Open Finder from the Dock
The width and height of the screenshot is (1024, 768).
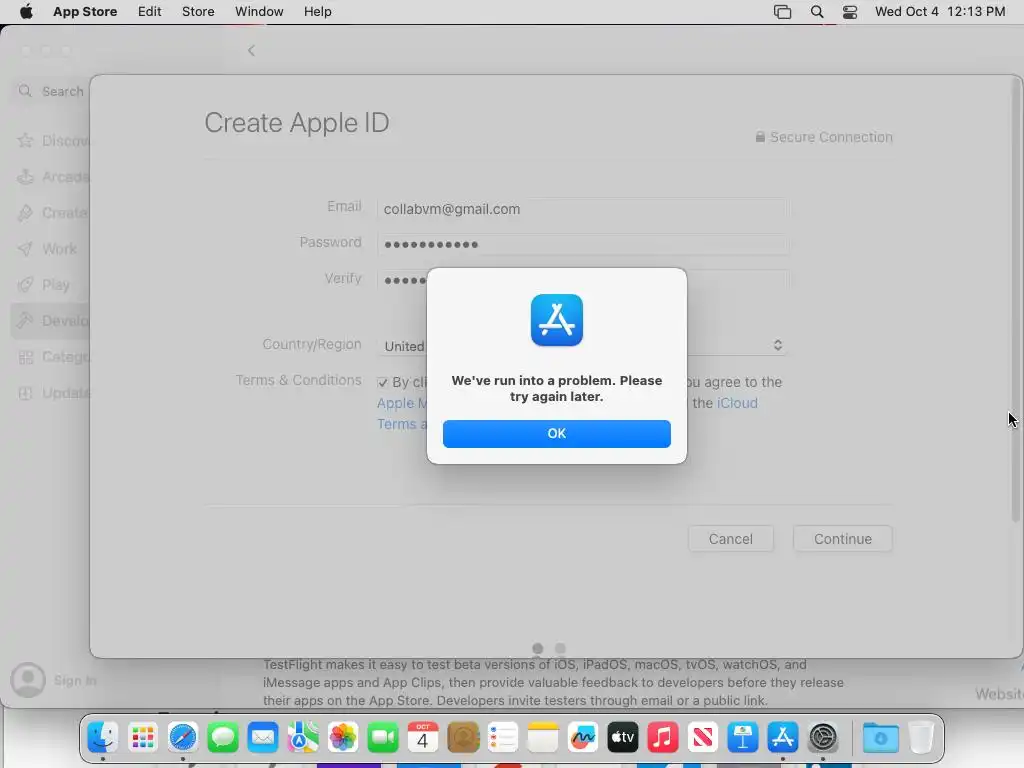coord(103,738)
